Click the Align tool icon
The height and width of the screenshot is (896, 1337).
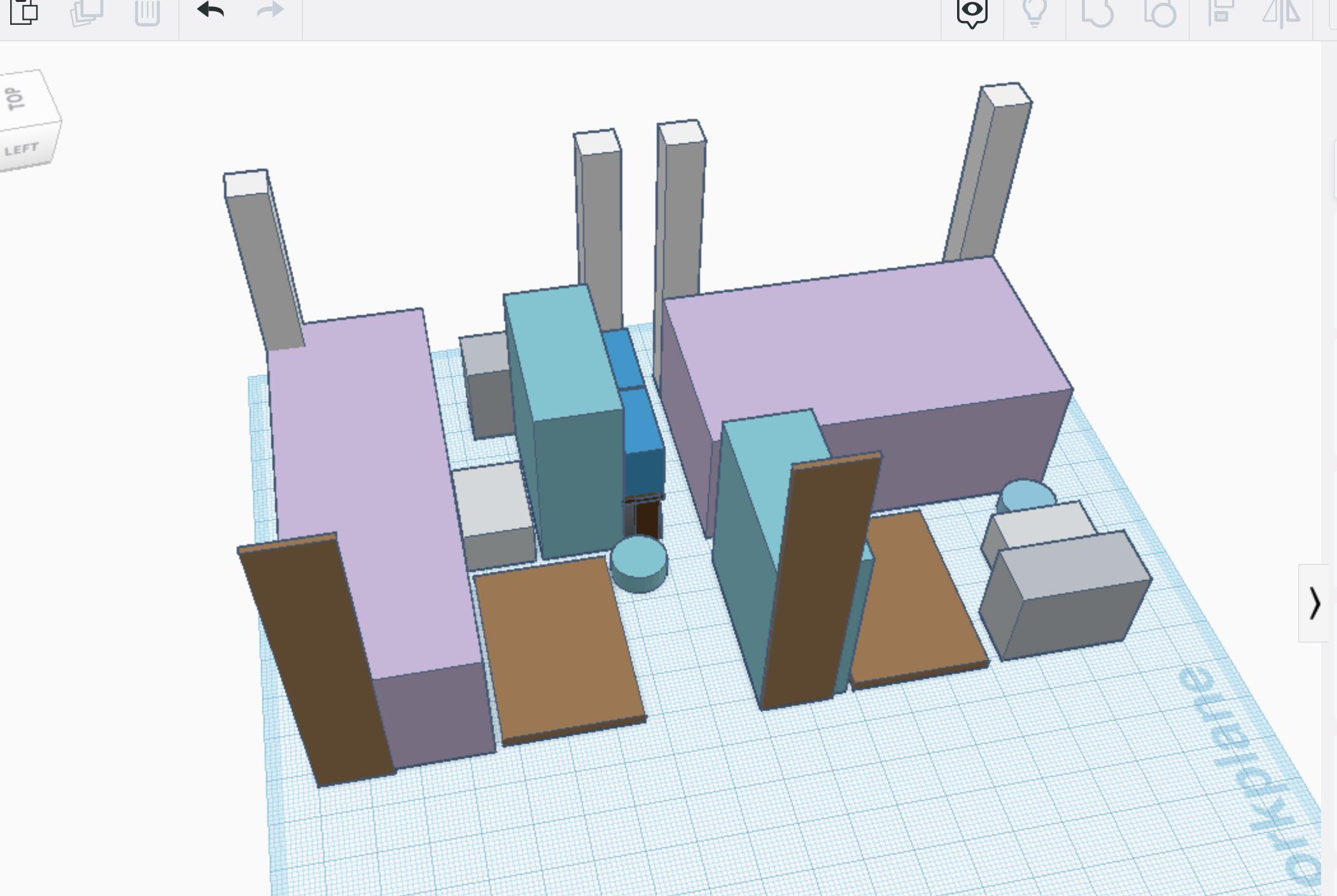(x=1221, y=11)
